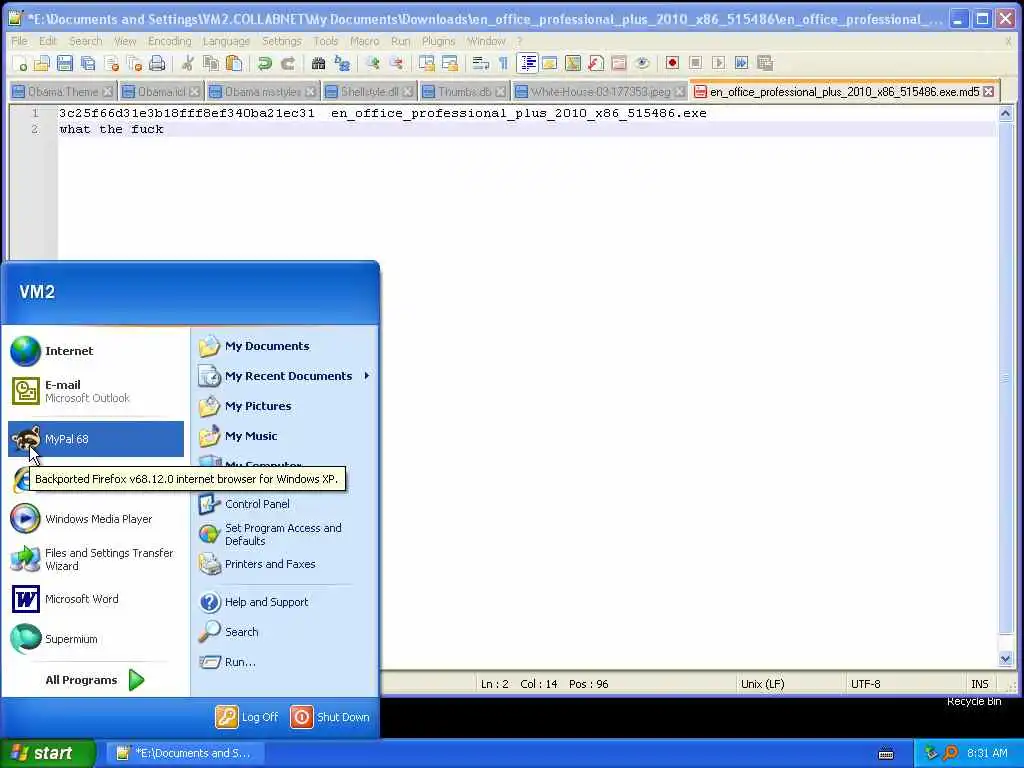Click the Save recorded macro icon
This screenshot has width=1024, height=768.
click(765, 63)
